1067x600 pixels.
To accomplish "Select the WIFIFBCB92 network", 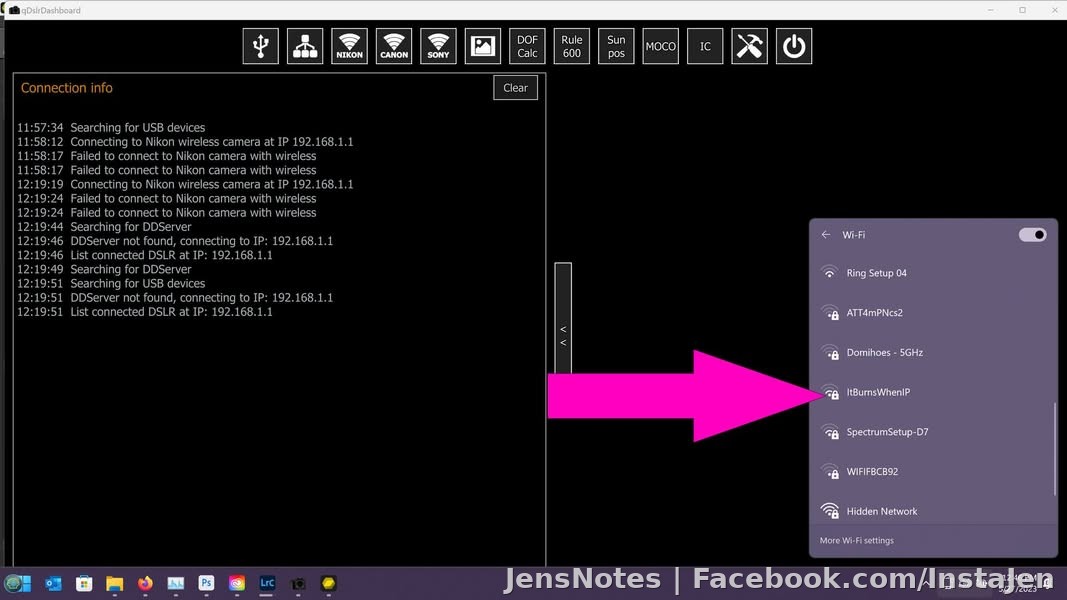I will 933,471.
